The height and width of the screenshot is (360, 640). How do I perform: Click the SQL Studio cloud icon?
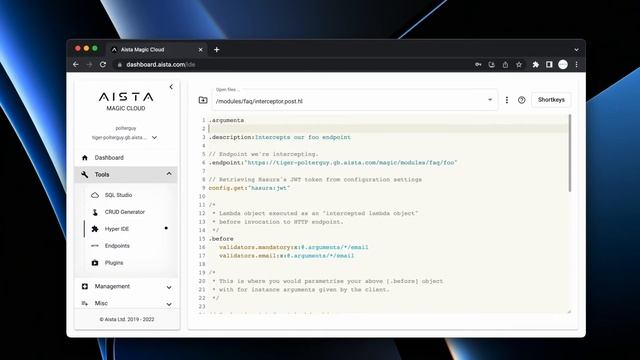click(95, 195)
